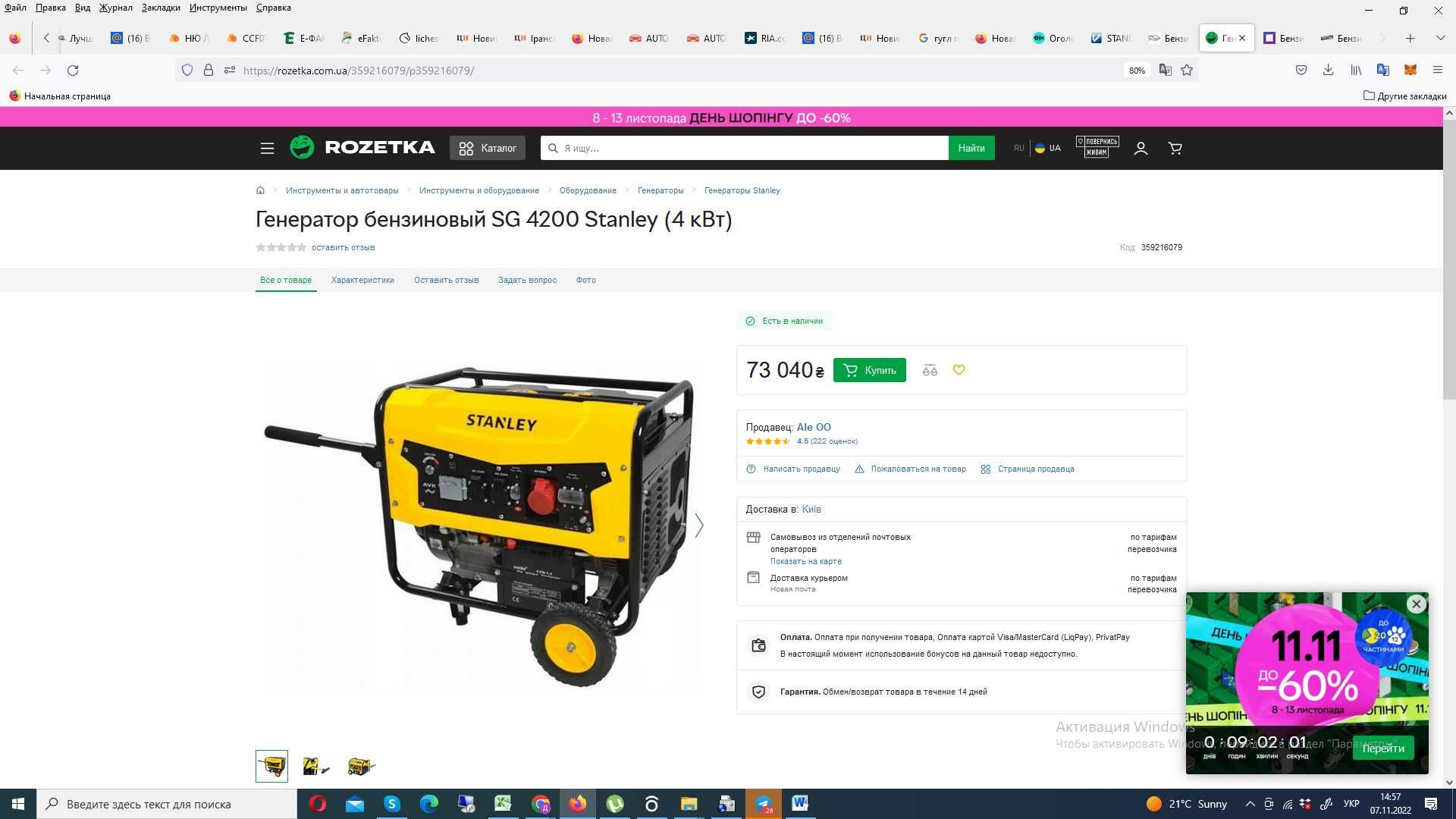Open seller Ale OO link
Screen dimensions: 1456x819
[814, 427]
